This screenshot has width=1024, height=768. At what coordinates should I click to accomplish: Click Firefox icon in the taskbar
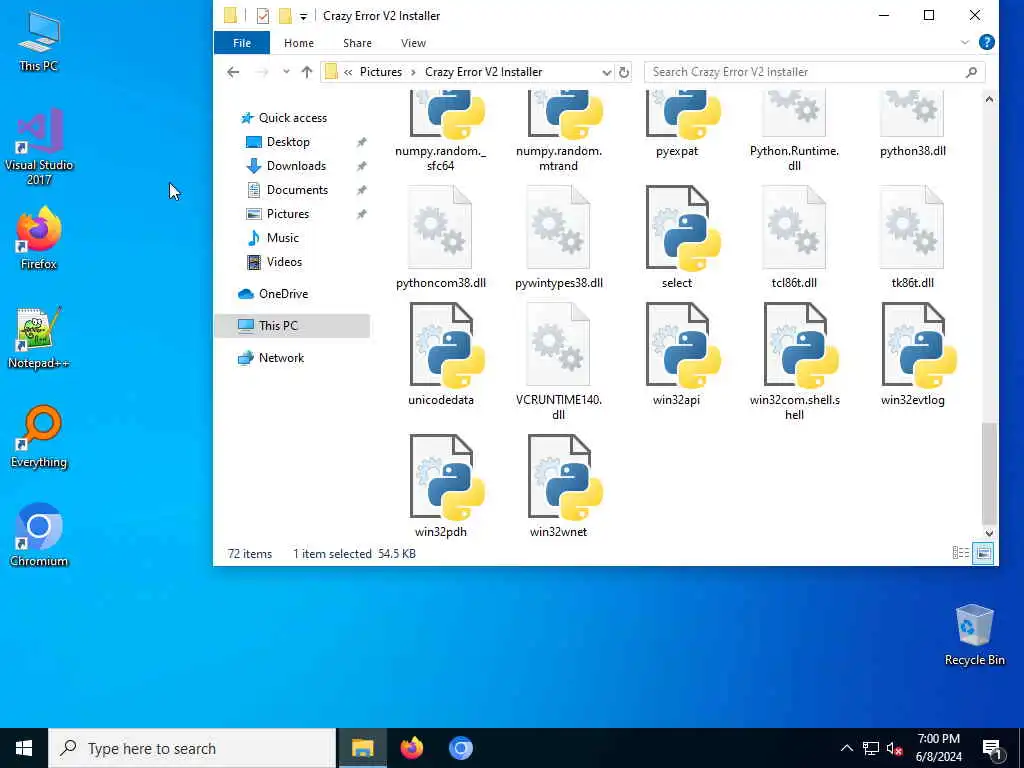[x=411, y=748]
